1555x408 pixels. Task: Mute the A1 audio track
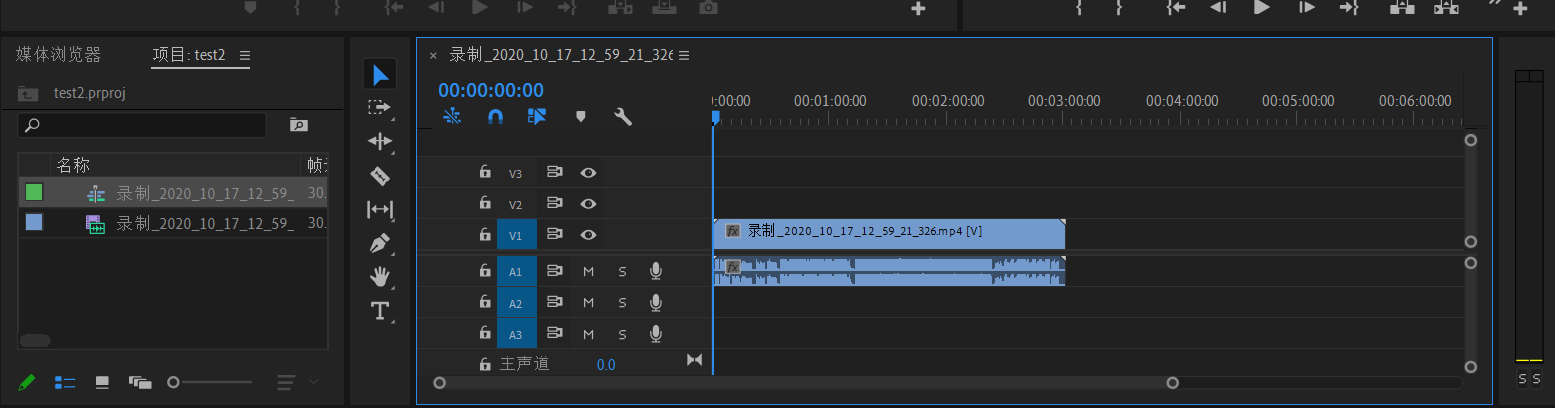588,271
